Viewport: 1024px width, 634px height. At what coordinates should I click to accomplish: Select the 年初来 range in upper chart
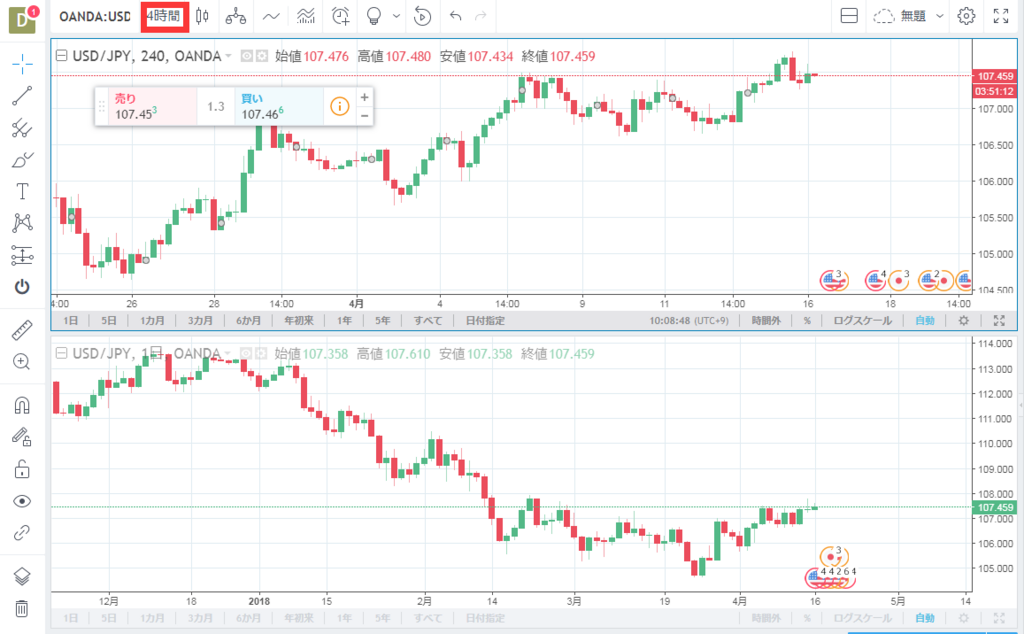299,321
